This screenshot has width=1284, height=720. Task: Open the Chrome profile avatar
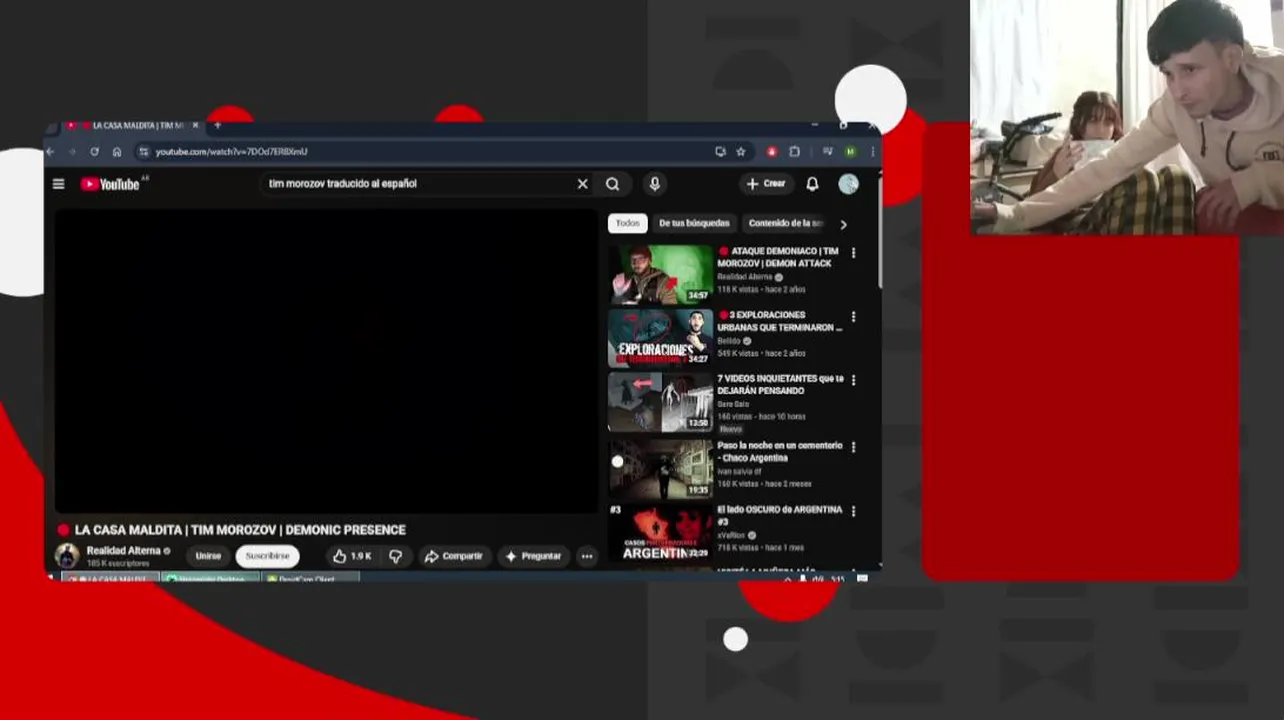(x=850, y=152)
